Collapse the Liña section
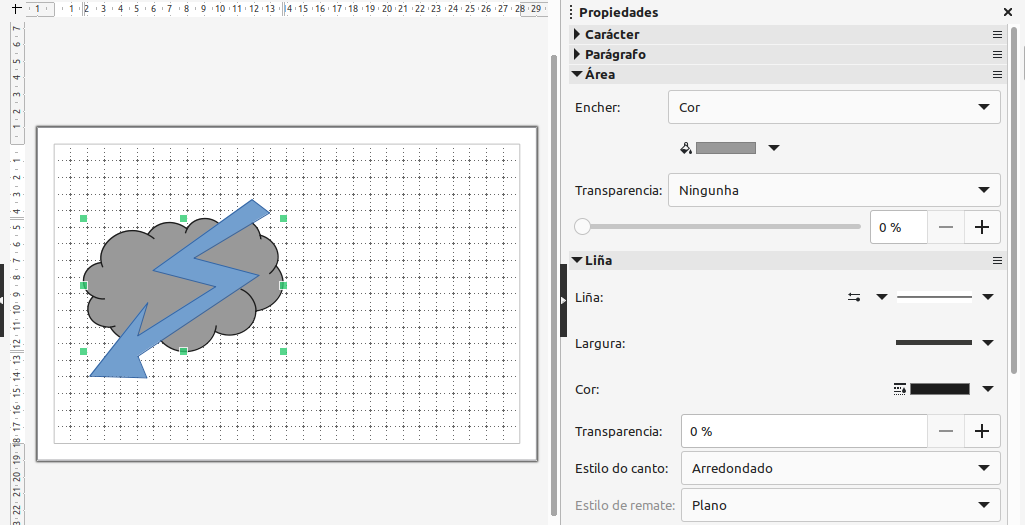Screen dimensions: 1025x525 tap(577, 260)
